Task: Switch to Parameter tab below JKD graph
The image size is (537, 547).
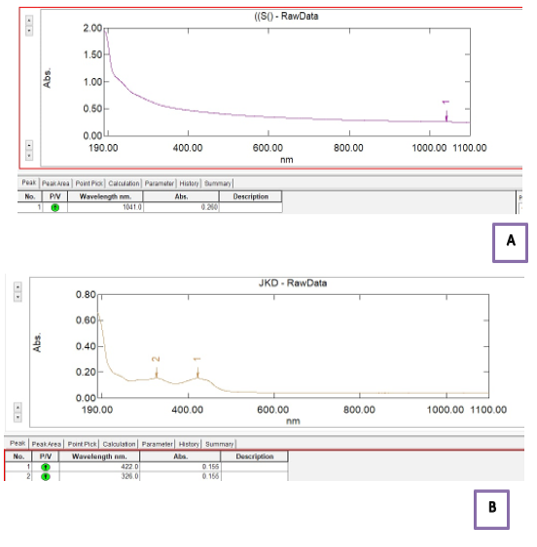Action: pos(157,444)
